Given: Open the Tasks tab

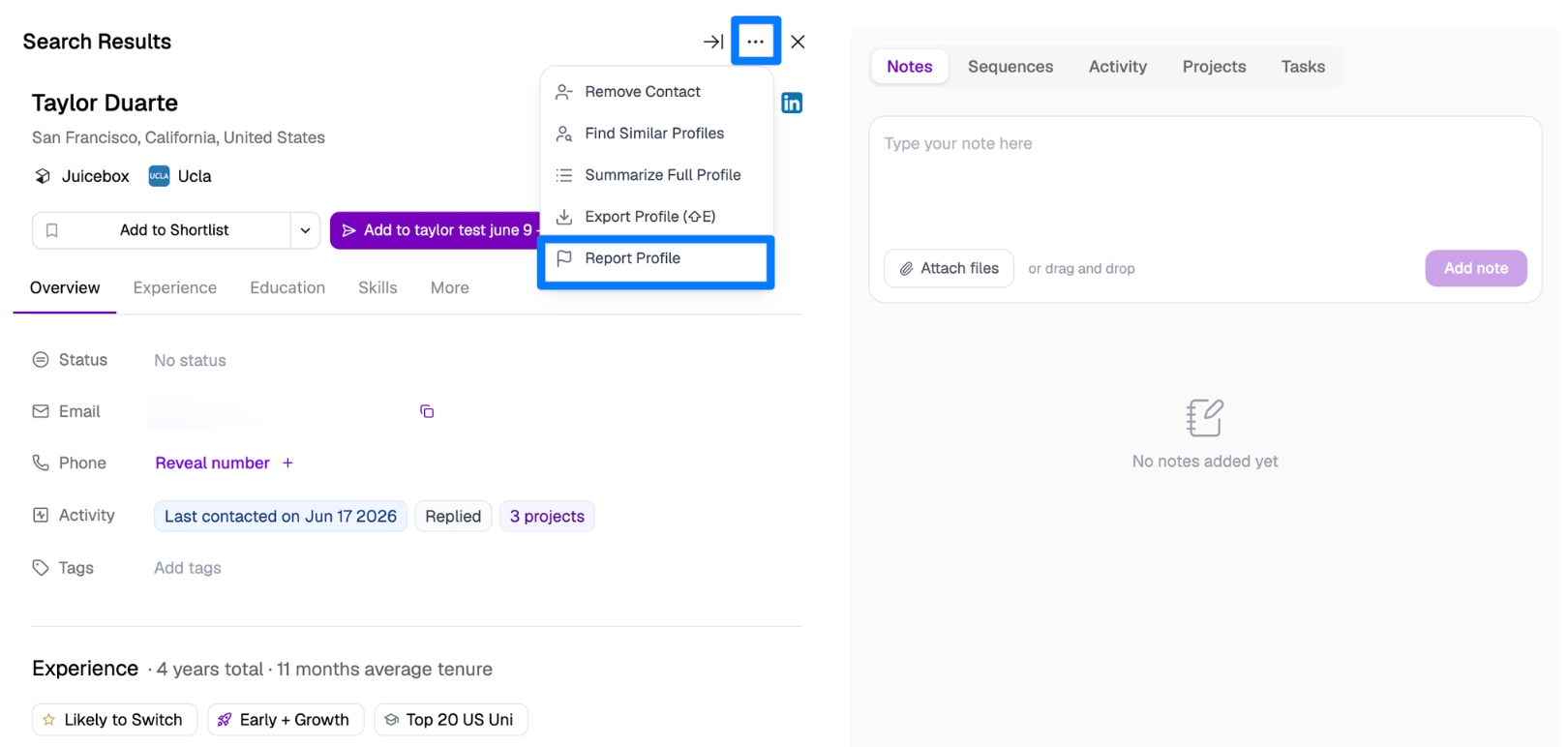Looking at the screenshot, I should coord(1303,67).
